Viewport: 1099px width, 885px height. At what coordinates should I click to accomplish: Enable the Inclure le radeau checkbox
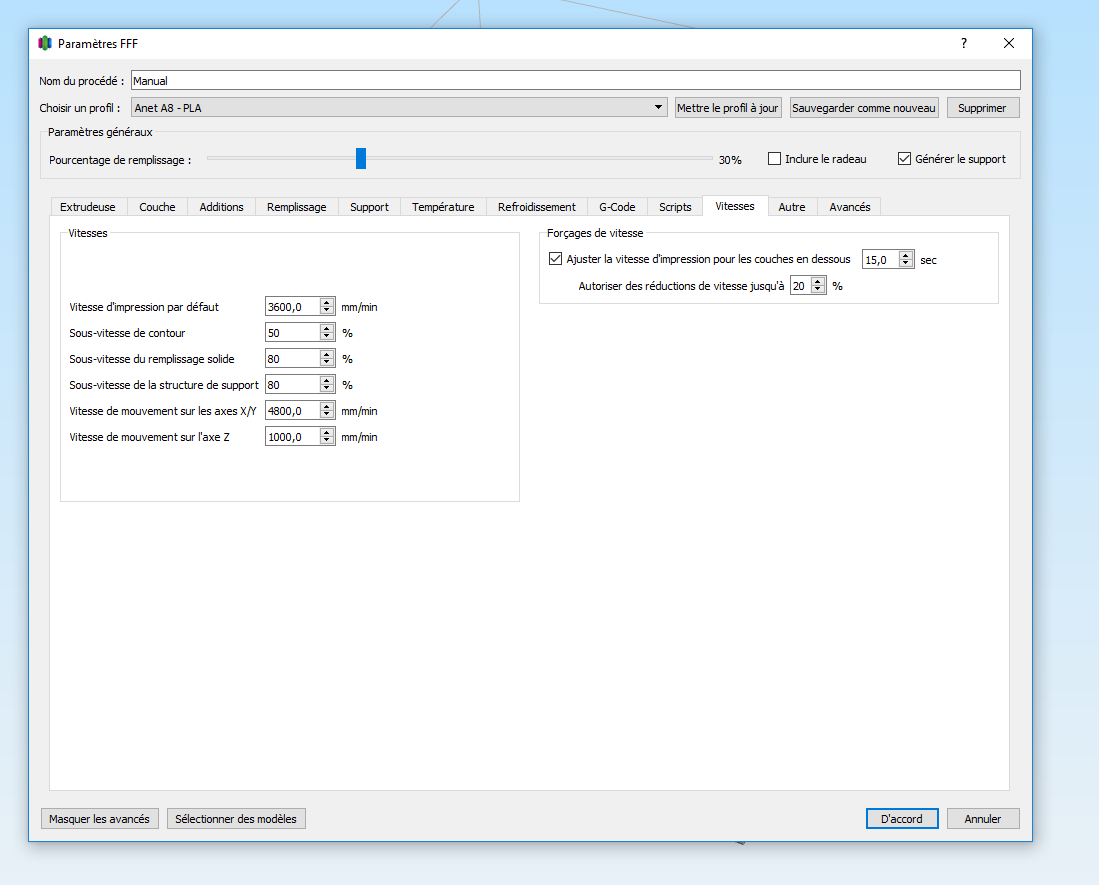[x=774, y=159]
